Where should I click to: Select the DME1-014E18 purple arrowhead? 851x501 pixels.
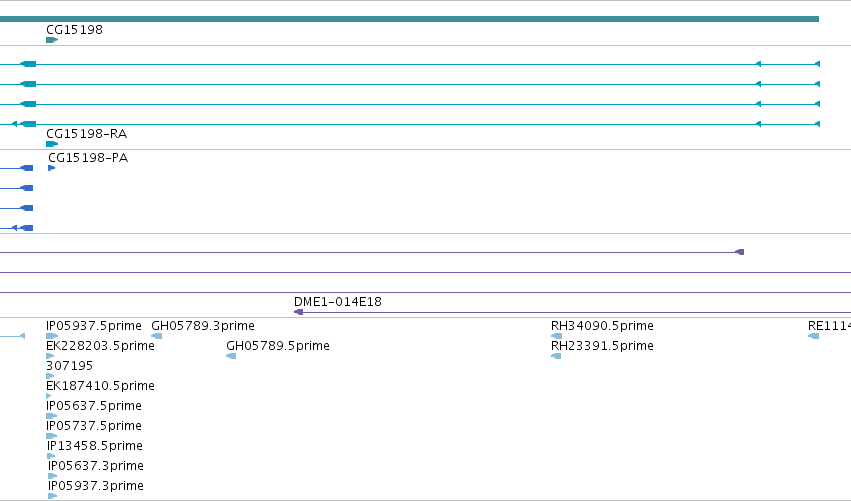[298, 312]
